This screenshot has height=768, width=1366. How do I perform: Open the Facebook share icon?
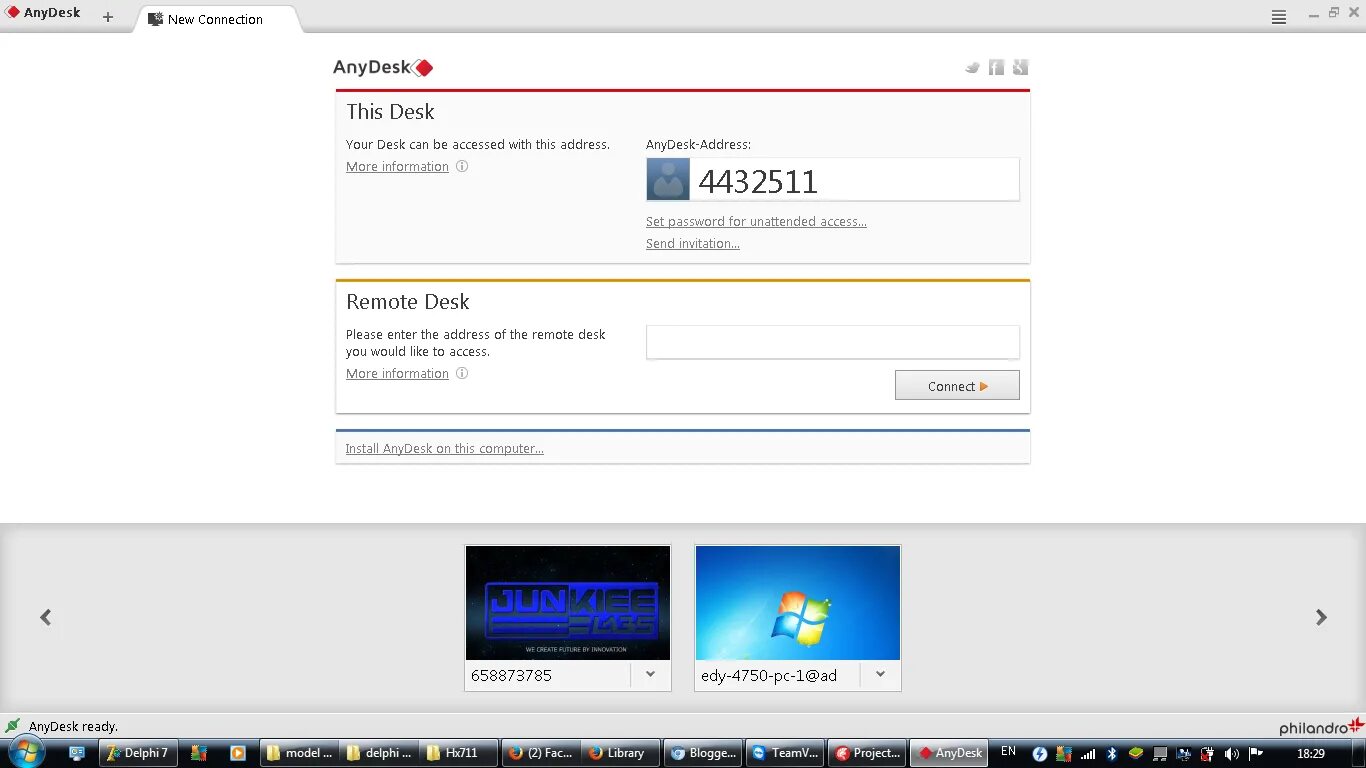tap(996, 67)
